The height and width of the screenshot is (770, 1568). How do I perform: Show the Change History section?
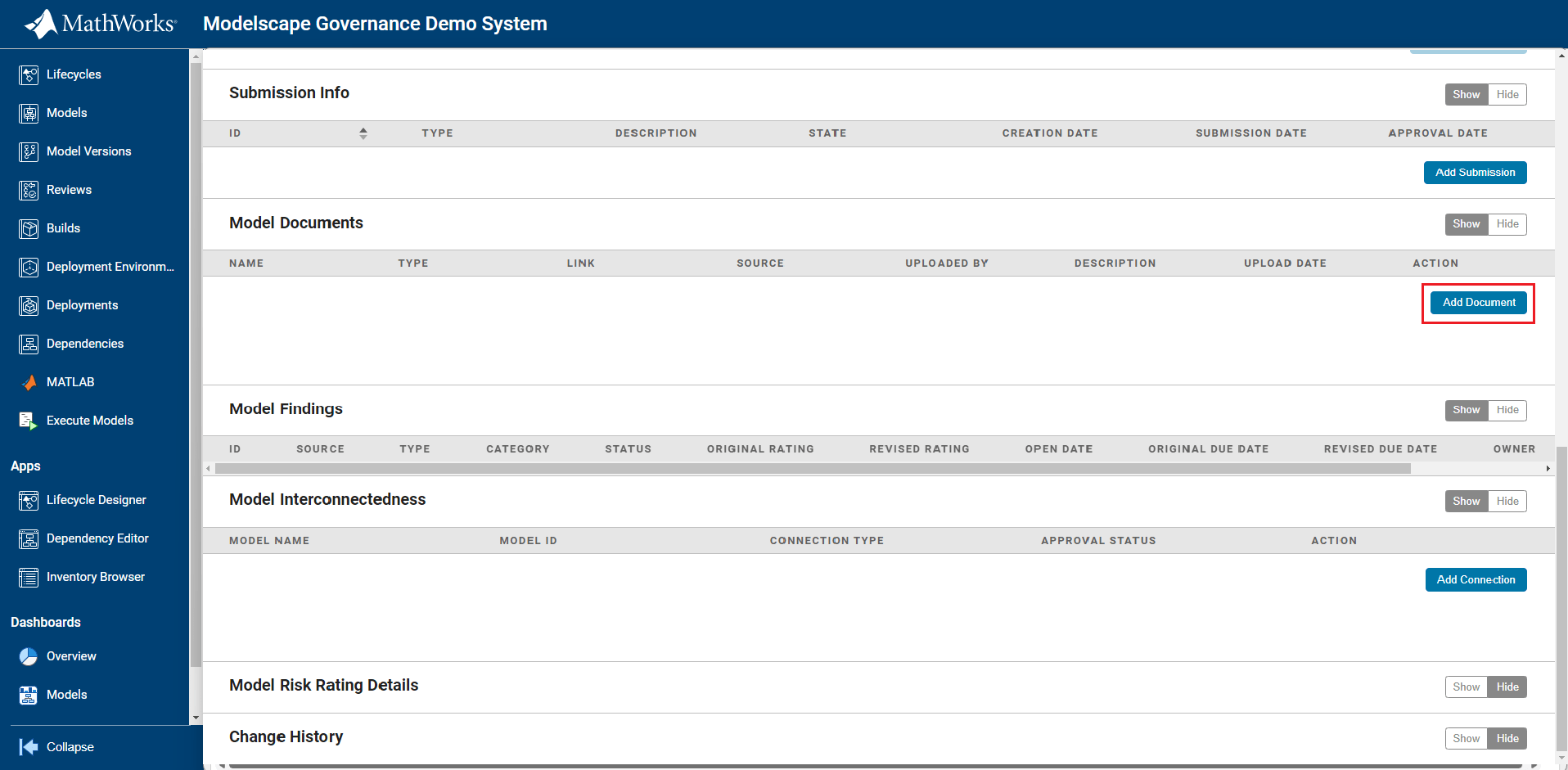click(1466, 737)
